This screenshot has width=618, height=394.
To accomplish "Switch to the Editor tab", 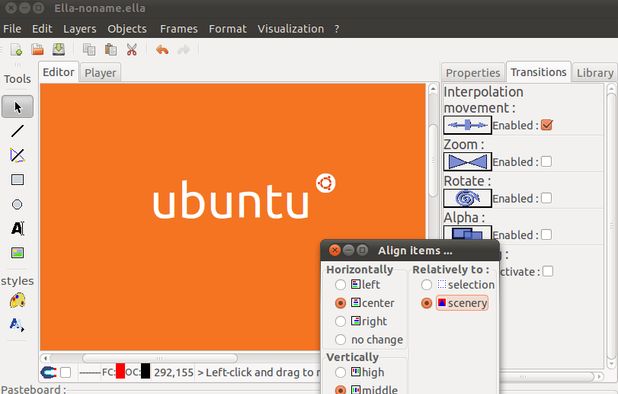I will tap(58, 72).
